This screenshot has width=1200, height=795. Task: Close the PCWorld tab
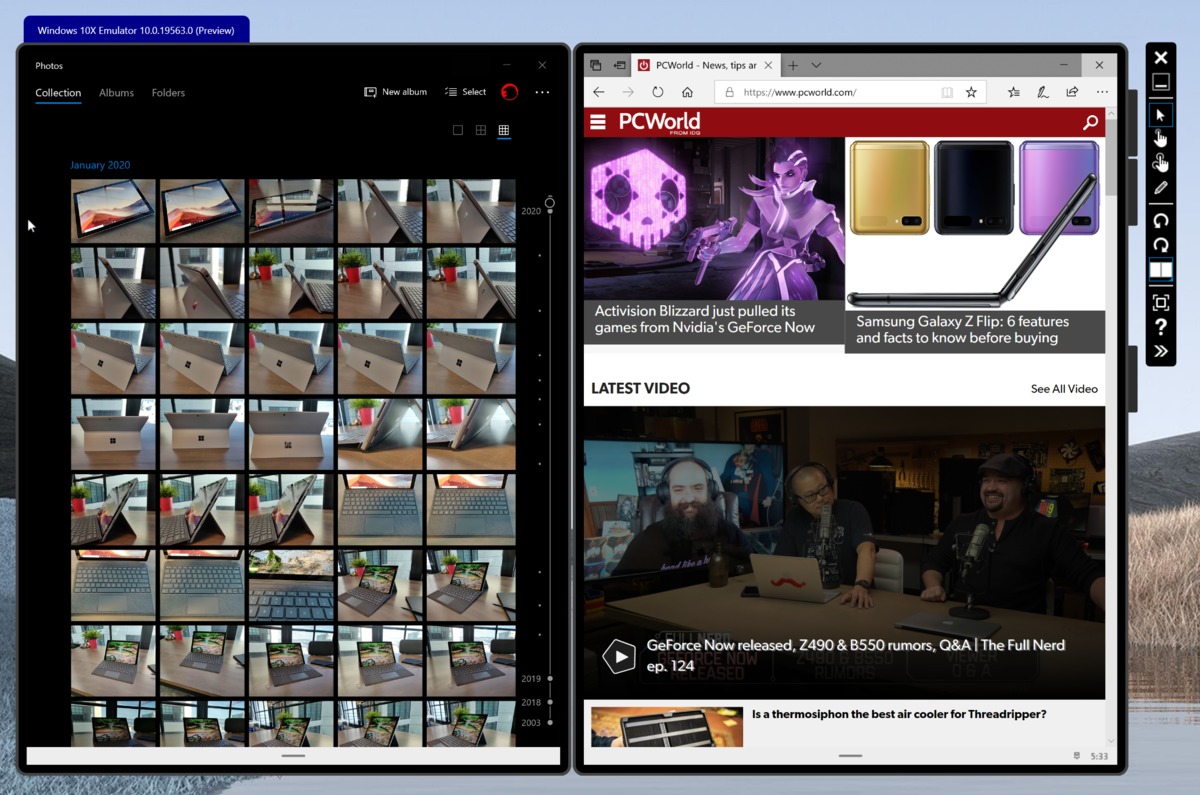coord(768,65)
